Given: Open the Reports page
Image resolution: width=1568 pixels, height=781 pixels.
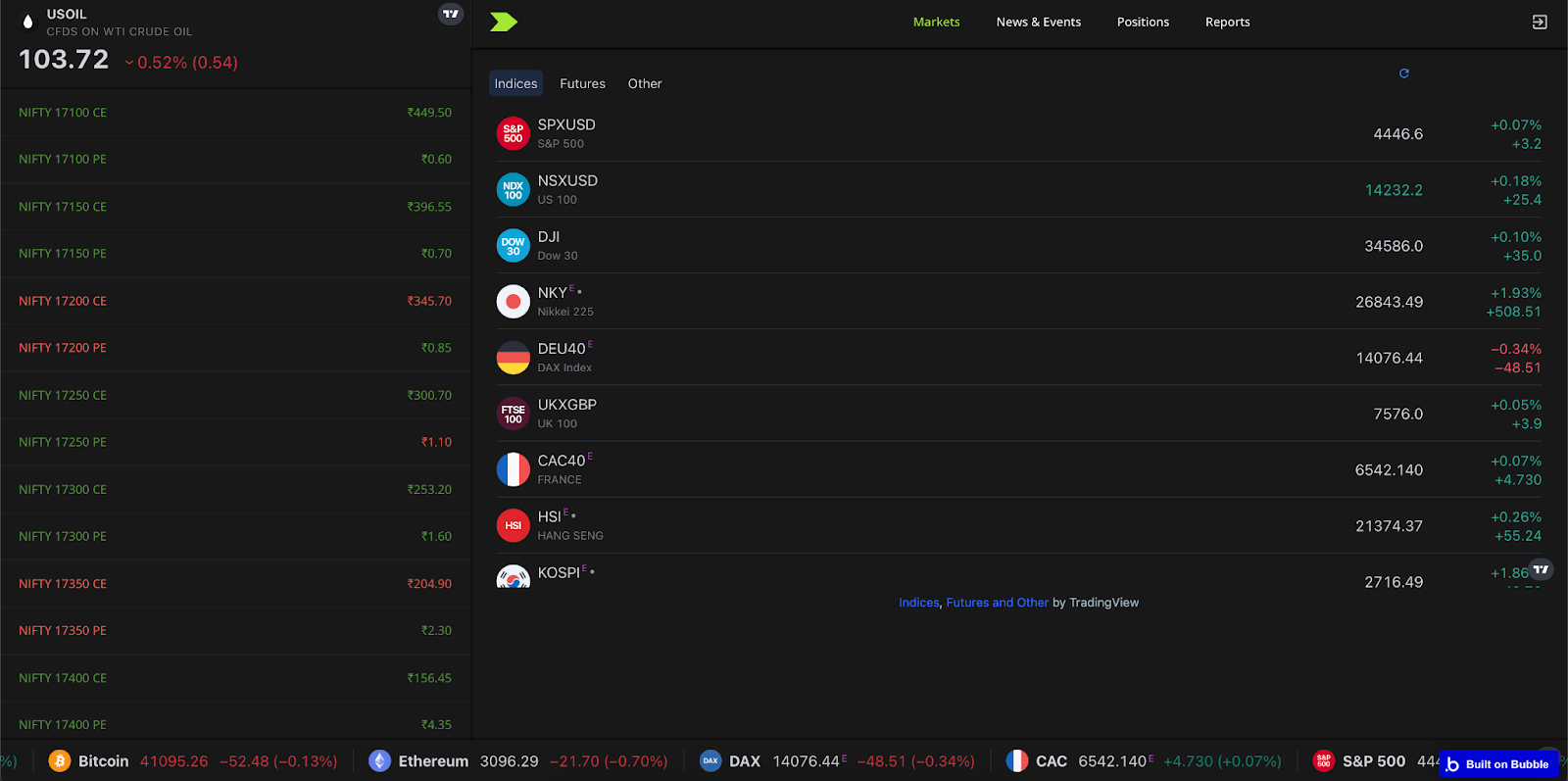Looking at the screenshot, I should click(1227, 22).
